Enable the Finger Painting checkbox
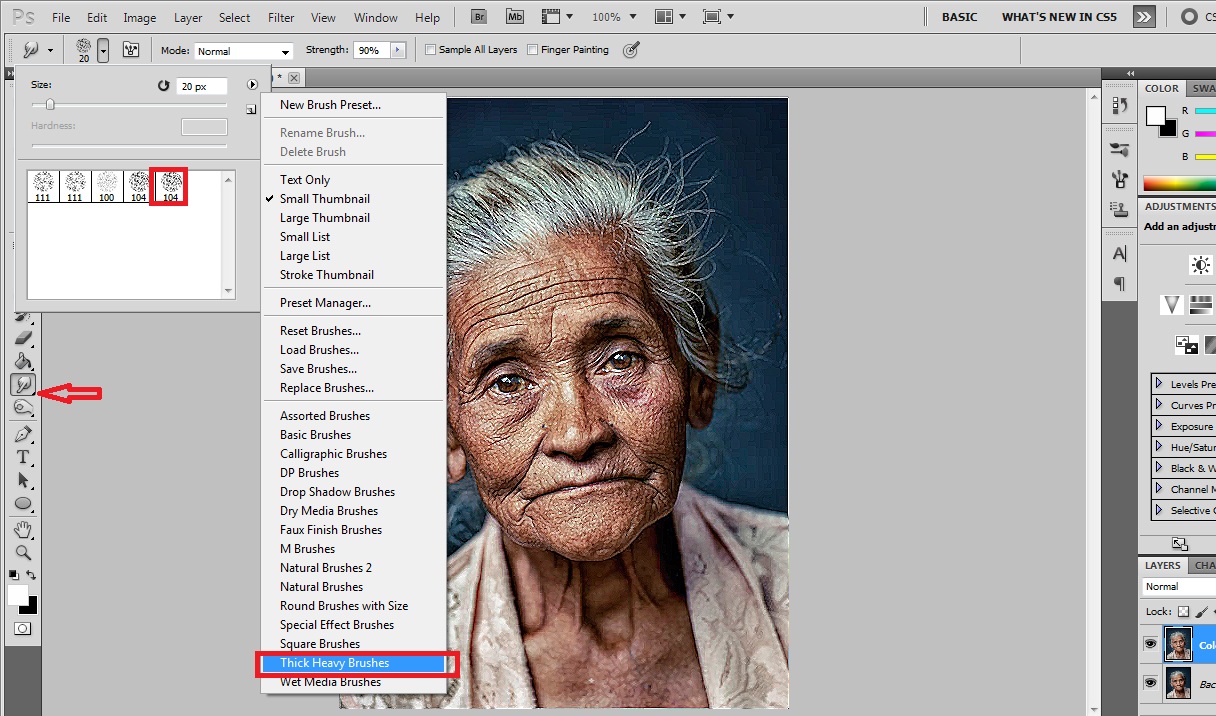Viewport: 1216px width, 716px height. pos(533,50)
